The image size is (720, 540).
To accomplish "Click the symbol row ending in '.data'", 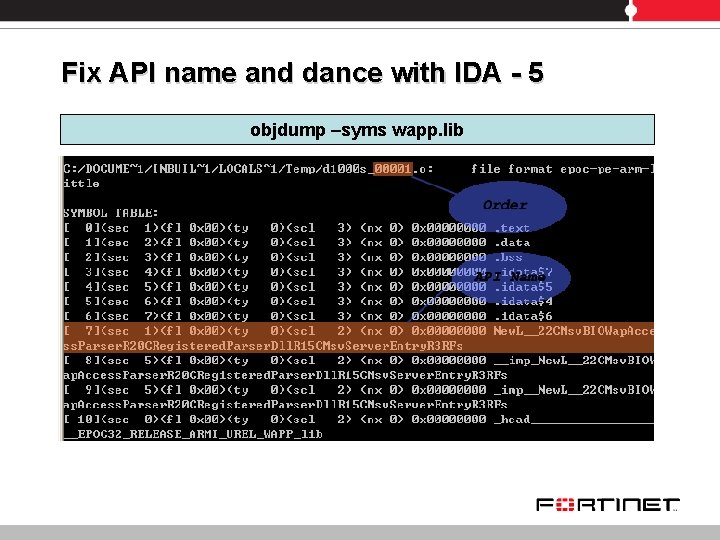I will [x=297, y=242].
